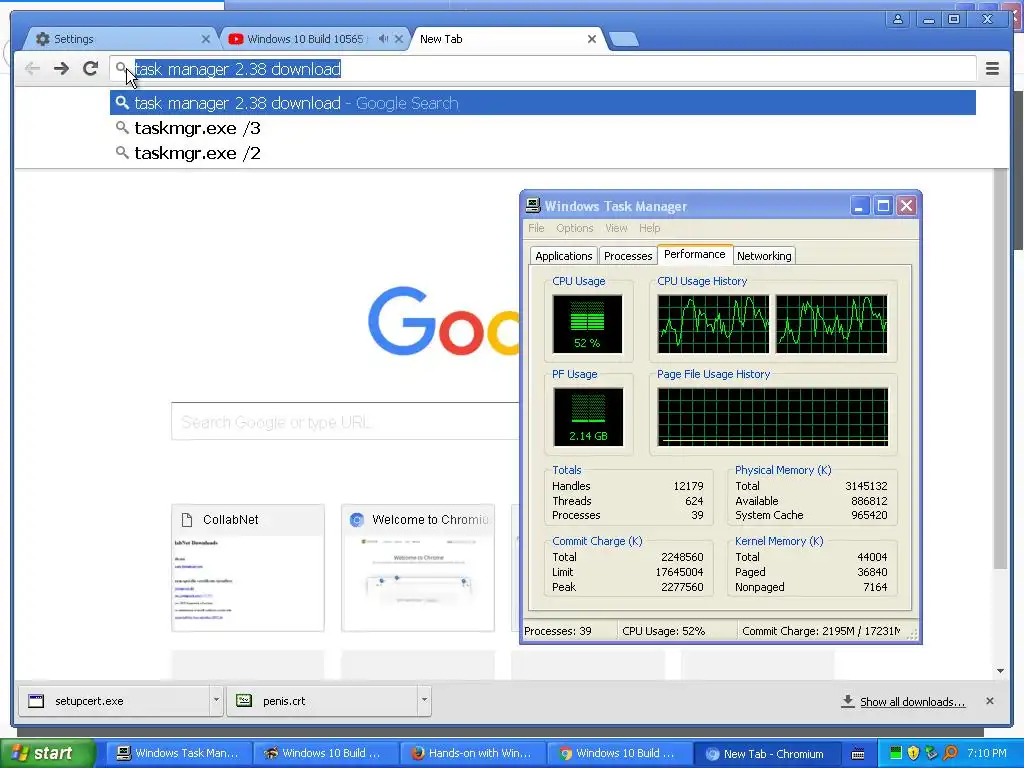Open a new tab with the blank tab button
Screen dimensions: 1024x768
624,39
